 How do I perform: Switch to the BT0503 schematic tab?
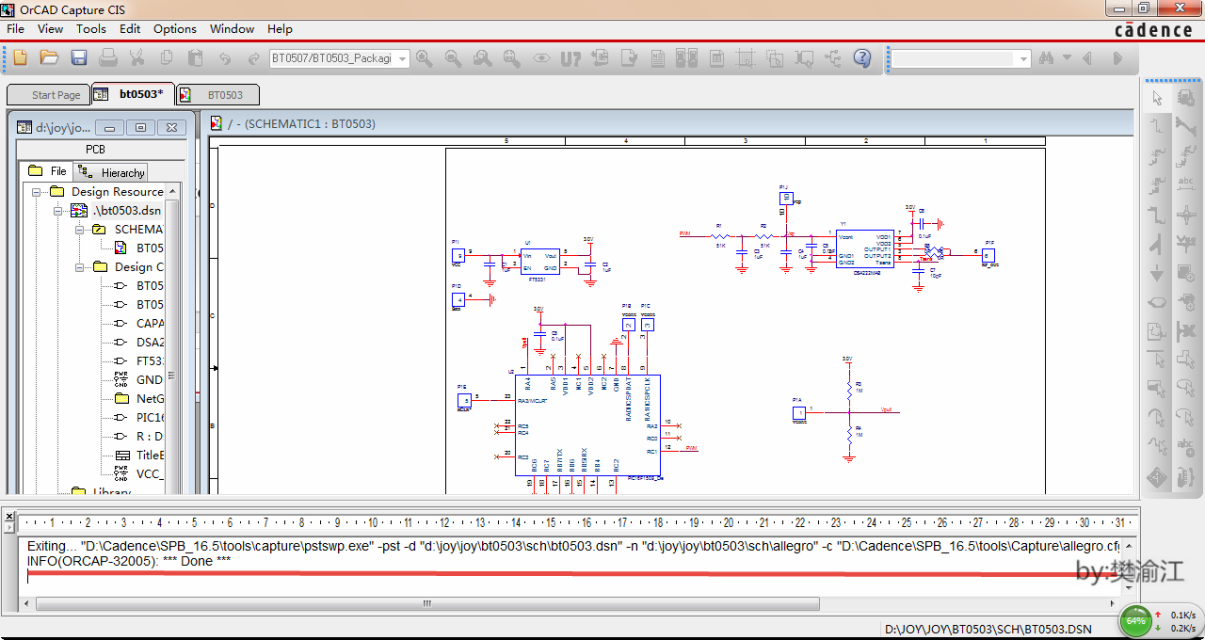(218, 95)
